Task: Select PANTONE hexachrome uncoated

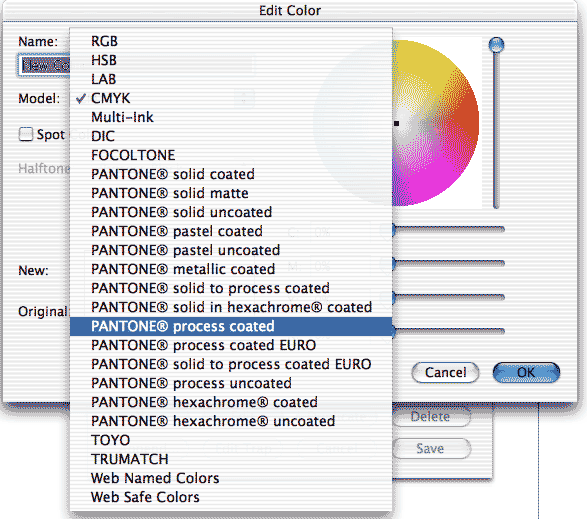Action: click(231, 421)
